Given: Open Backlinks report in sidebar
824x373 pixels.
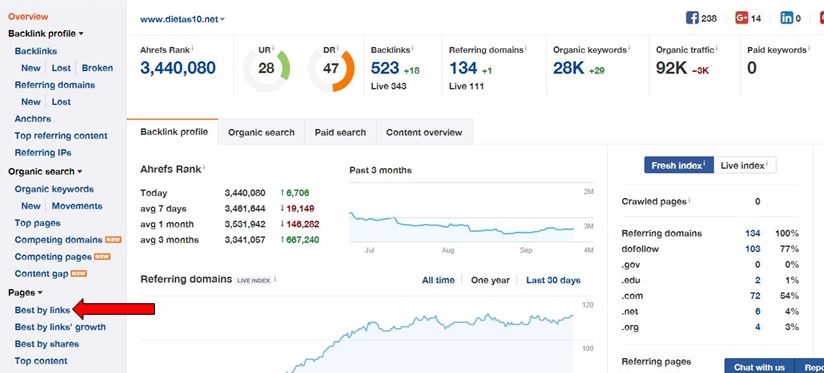Looking at the screenshot, I should pos(36,51).
